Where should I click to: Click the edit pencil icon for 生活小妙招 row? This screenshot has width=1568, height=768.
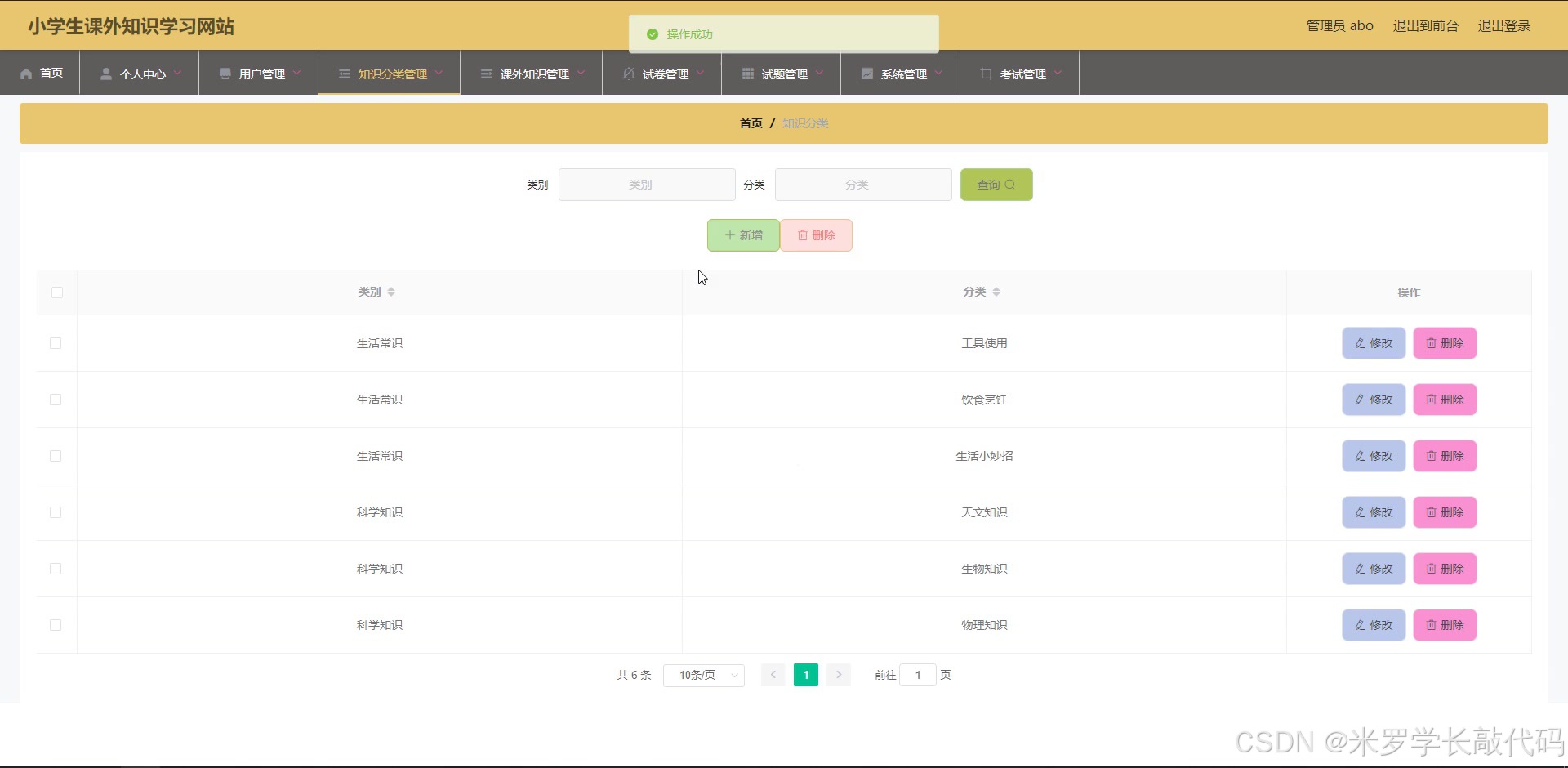coord(1360,456)
